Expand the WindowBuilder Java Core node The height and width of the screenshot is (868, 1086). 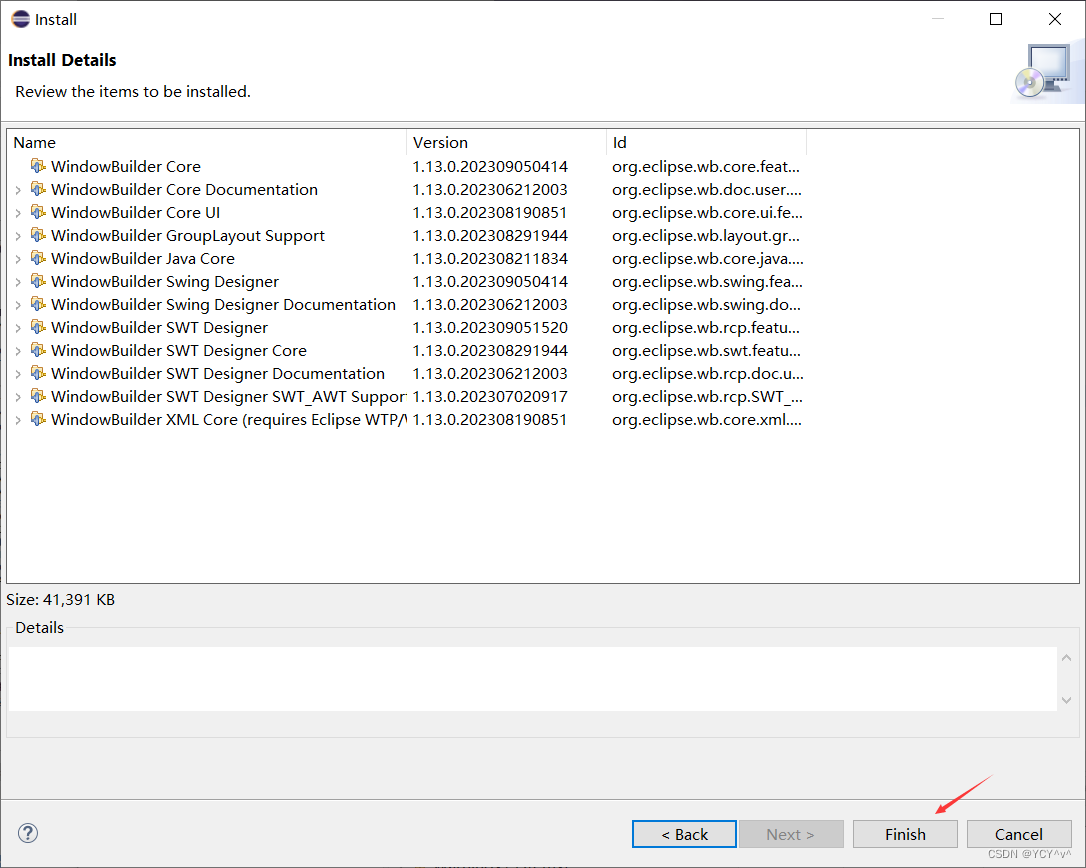point(18,259)
